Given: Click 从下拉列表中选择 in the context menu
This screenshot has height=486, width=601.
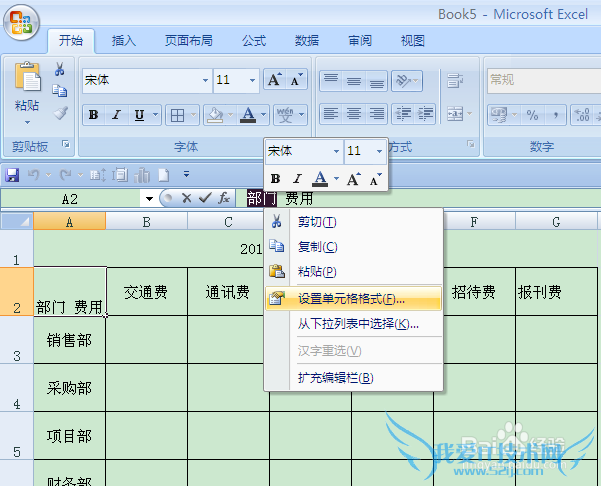Looking at the screenshot, I should pyautogui.click(x=357, y=323).
